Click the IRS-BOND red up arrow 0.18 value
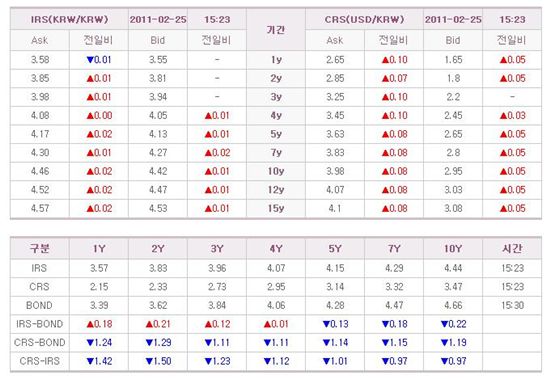The width and height of the screenshot is (550, 379). click(x=99, y=324)
